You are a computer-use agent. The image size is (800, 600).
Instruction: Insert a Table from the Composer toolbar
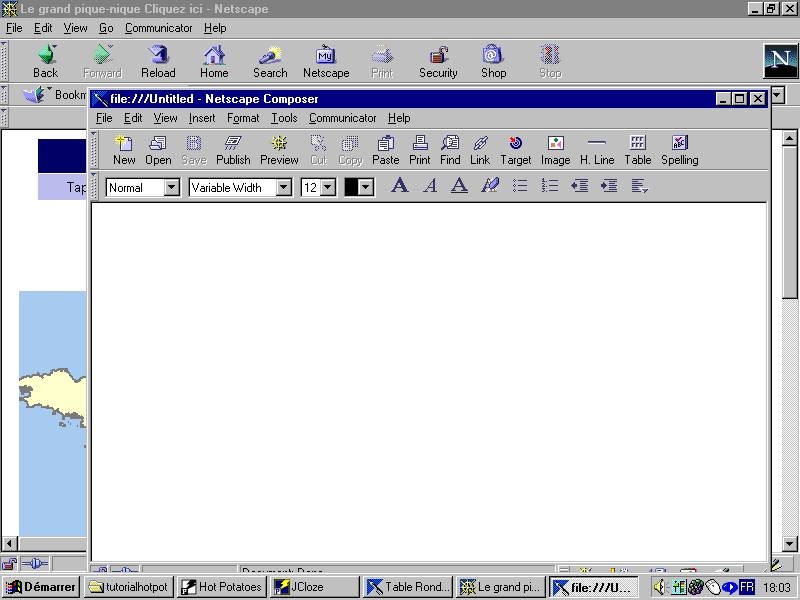tap(638, 151)
